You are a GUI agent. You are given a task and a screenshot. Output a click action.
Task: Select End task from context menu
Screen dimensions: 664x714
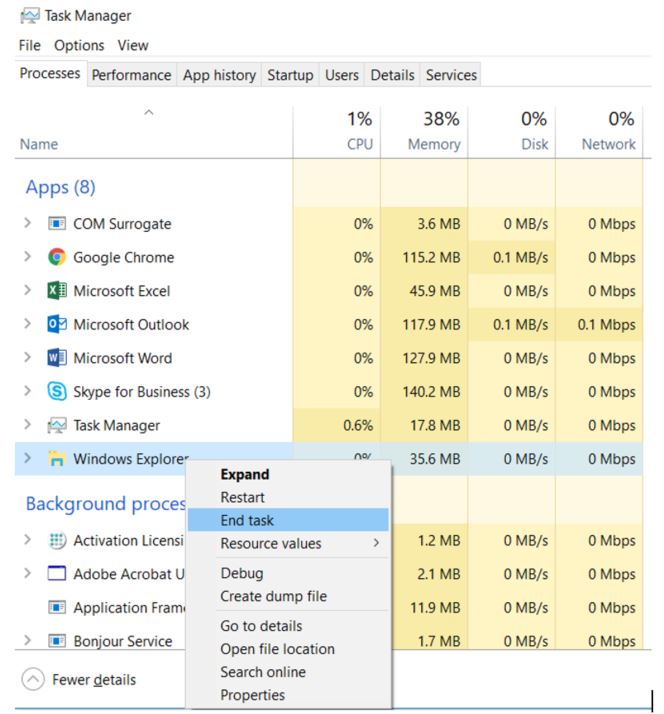click(247, 520)
